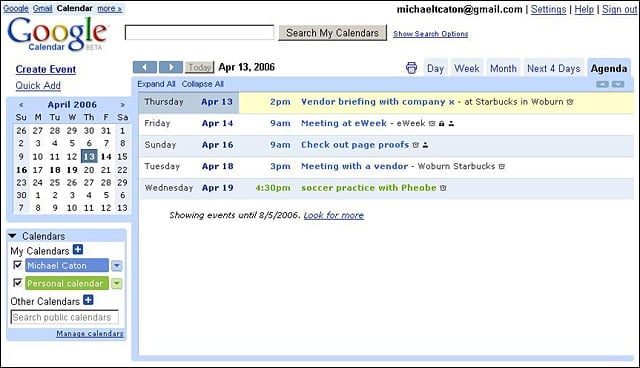This screenshot has width=640, height=368.
Task: Open soccer practice with Pheobe event
Action: pyautogui.click(x=369, y=188)
